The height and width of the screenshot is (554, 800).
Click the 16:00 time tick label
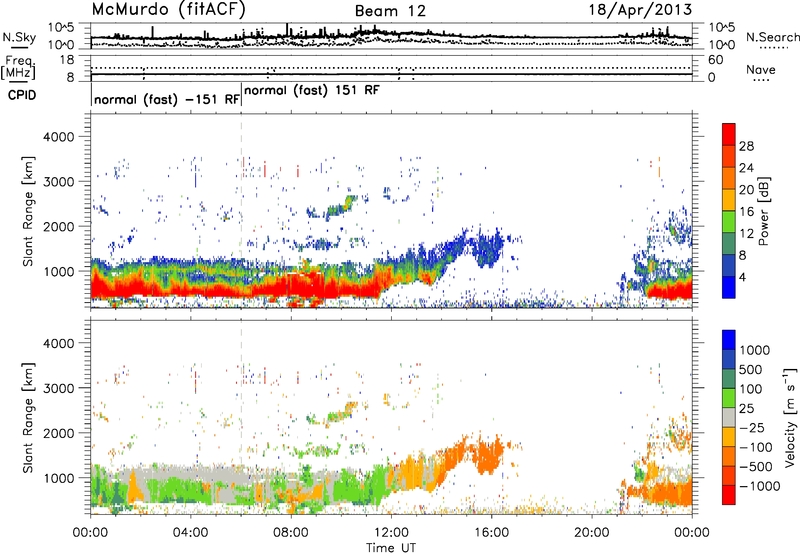pyautogui.click(x=491, y=533)
